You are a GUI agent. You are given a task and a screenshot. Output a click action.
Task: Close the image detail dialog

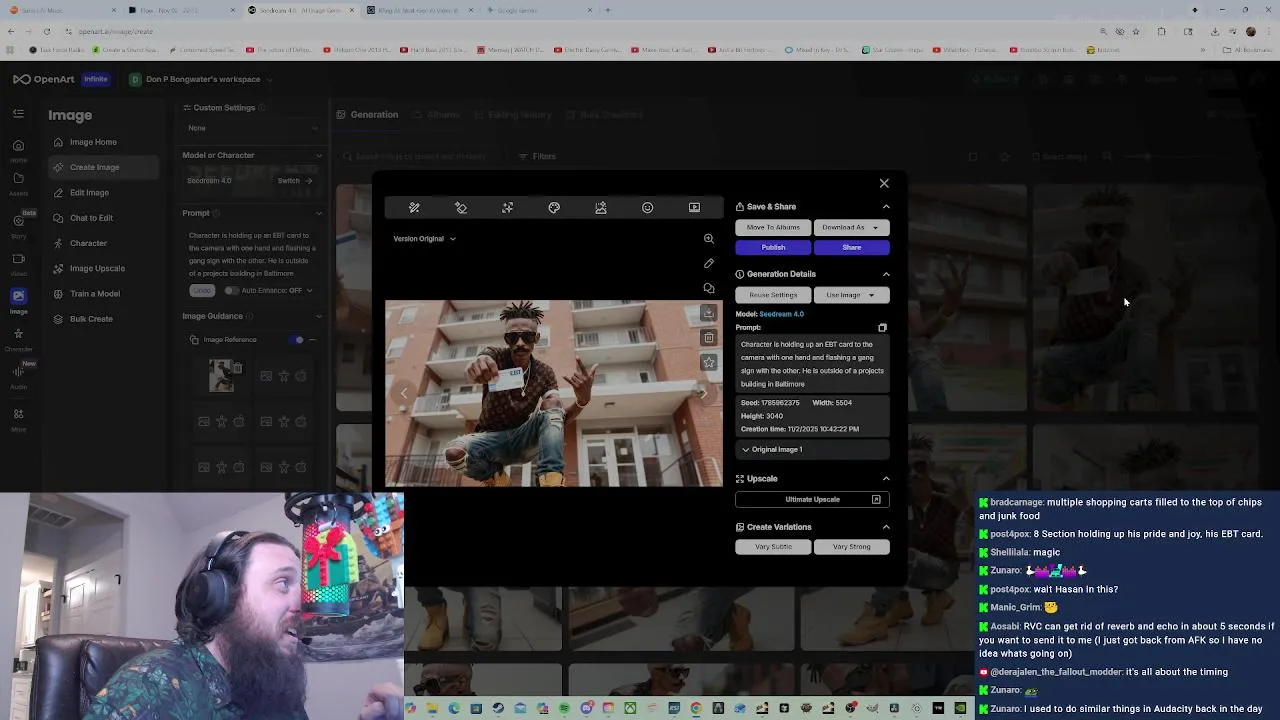884,183
